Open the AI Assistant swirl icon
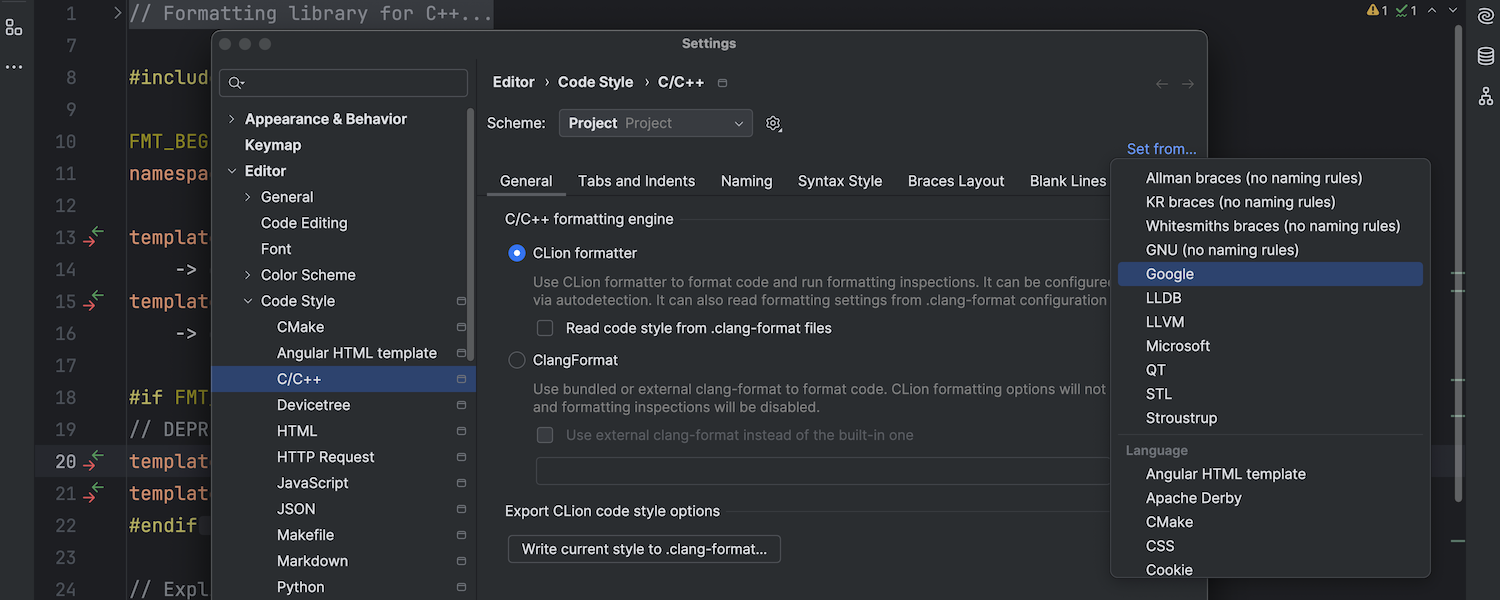This screenshot has height=600, width=1500. coord(1486,16)
